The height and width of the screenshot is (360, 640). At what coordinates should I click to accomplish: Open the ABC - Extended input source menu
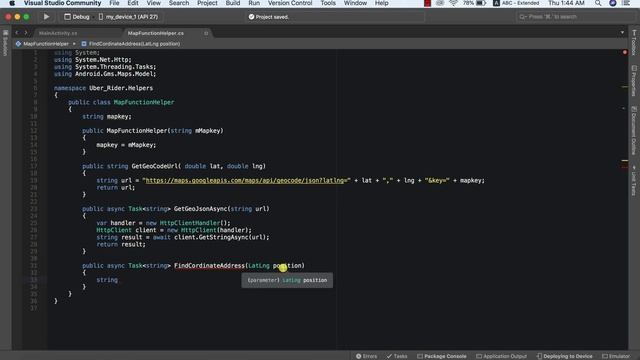(516, 3)
